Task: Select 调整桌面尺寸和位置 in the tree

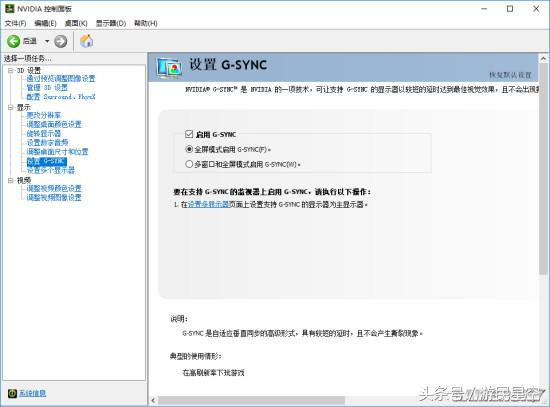Action: coord(57,152)
